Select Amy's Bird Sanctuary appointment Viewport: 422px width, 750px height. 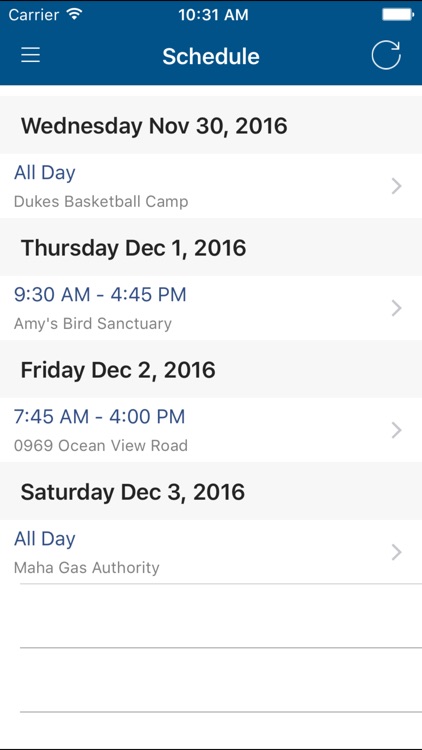pyautogui.click(x=211, y=308)
